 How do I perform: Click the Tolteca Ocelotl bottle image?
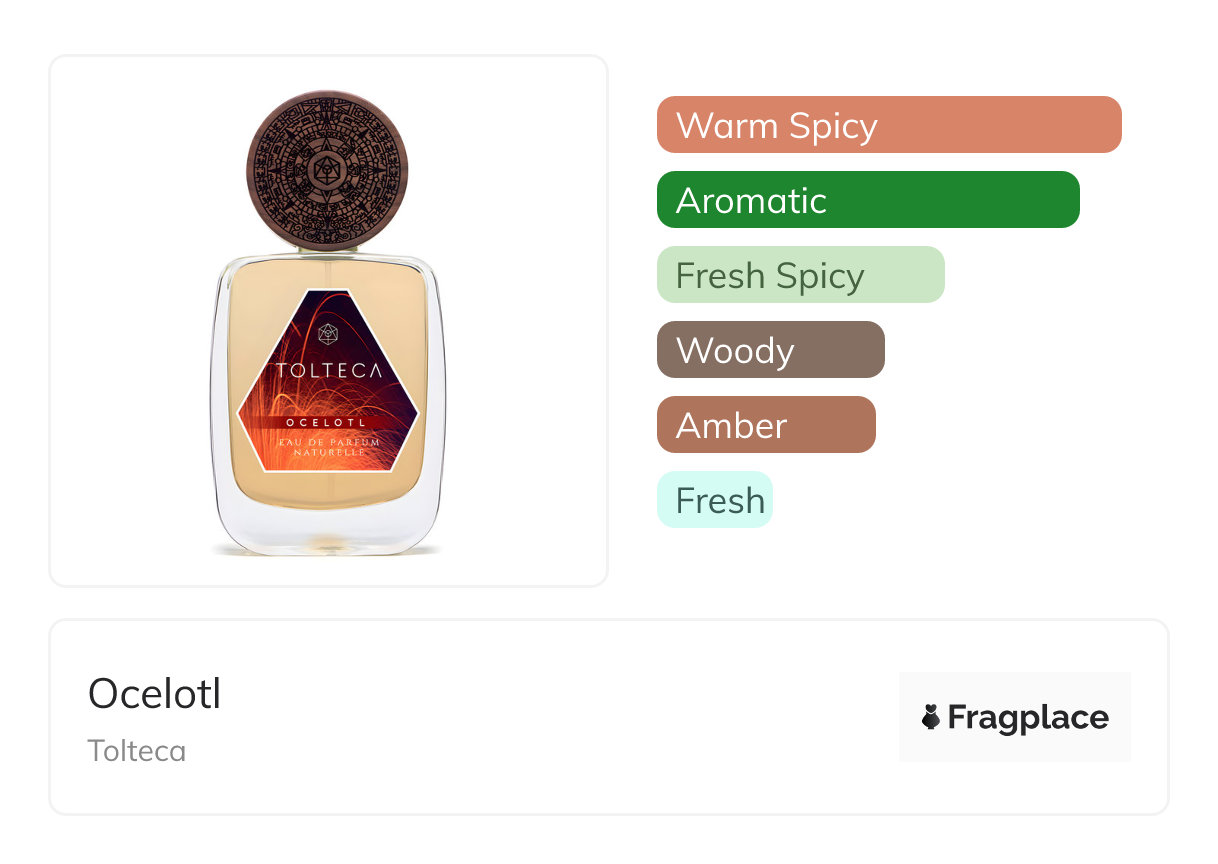(328, 322)
